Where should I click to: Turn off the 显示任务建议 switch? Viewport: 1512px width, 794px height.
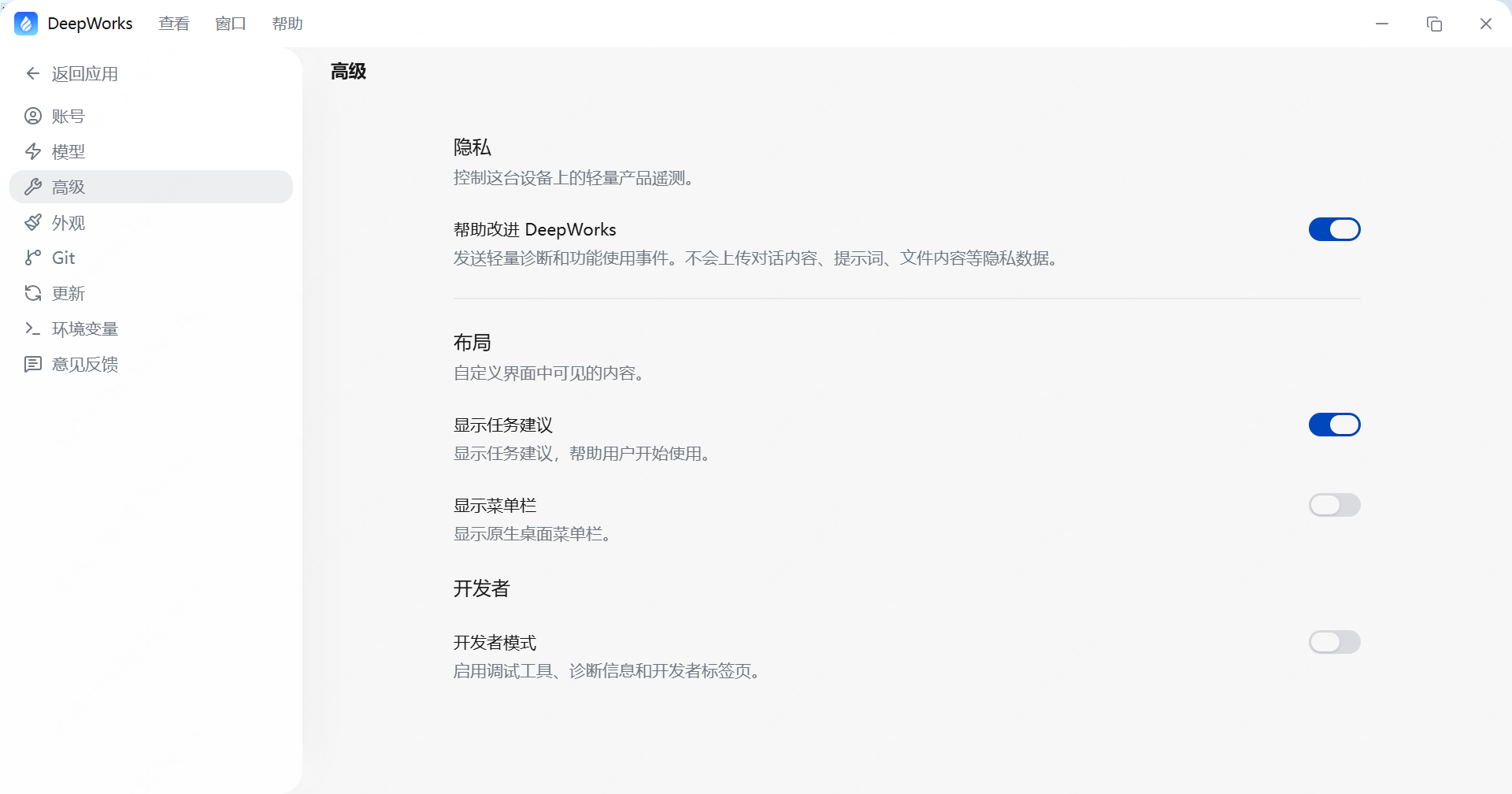pyautogui.click(x=1335, y=425)
